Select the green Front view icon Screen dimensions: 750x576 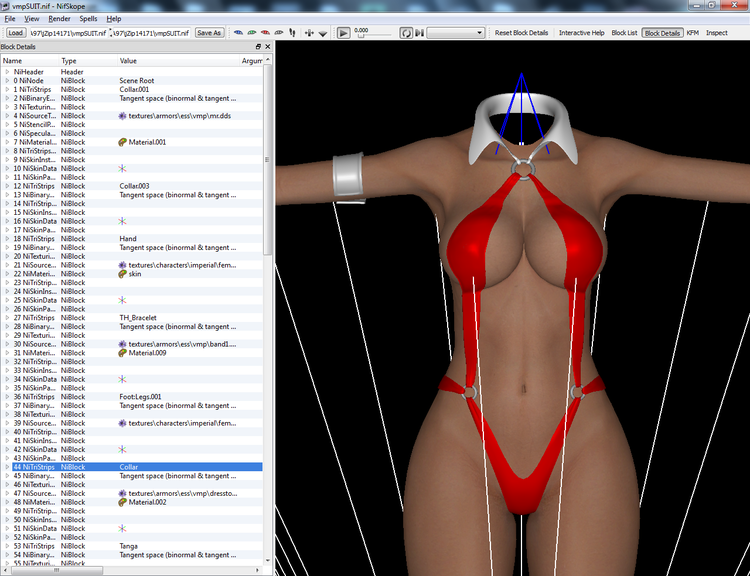click(252, 33)
